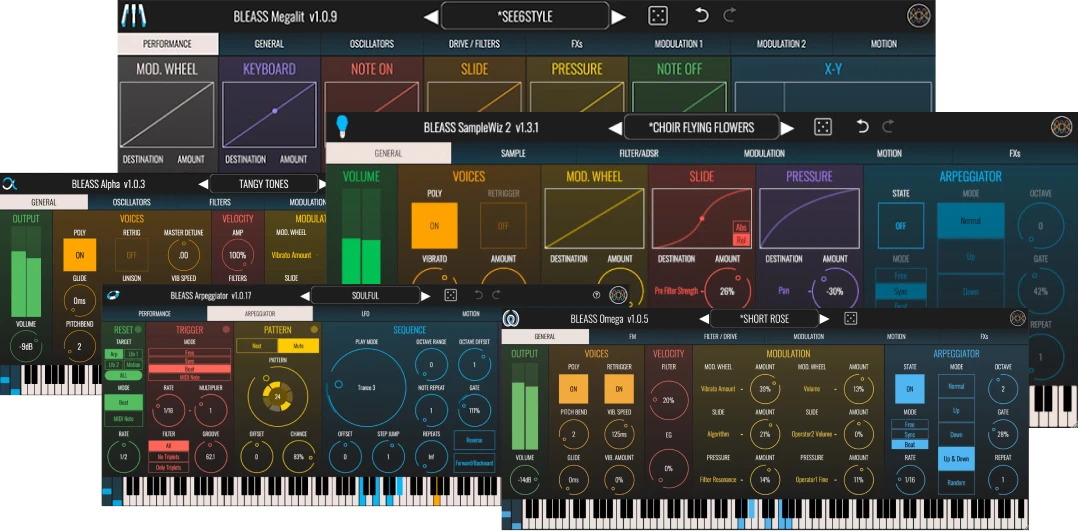Click the Keyboard modulation curve graph
This screenshot has width=1079, height=531.
coord(269,114)
